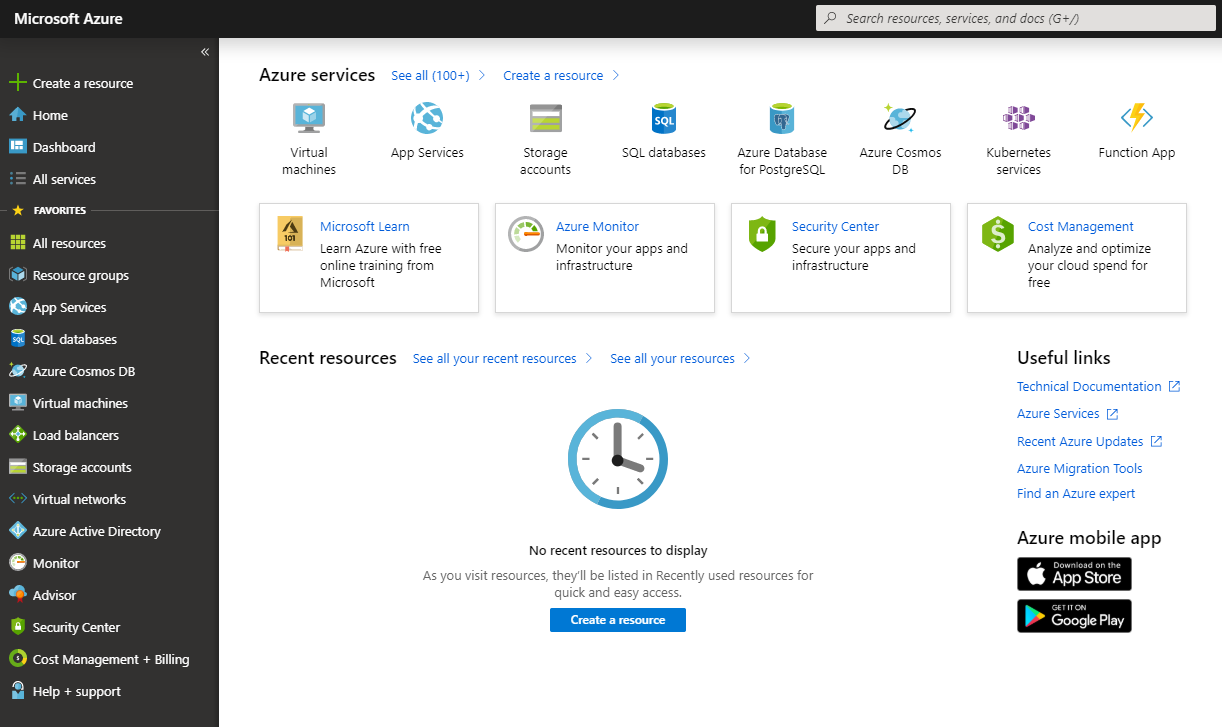Image resolution: width=1222 pixels, height=727 pixels.
Task: Click the All resources grid icon
Action: click(x=17, y=243)
